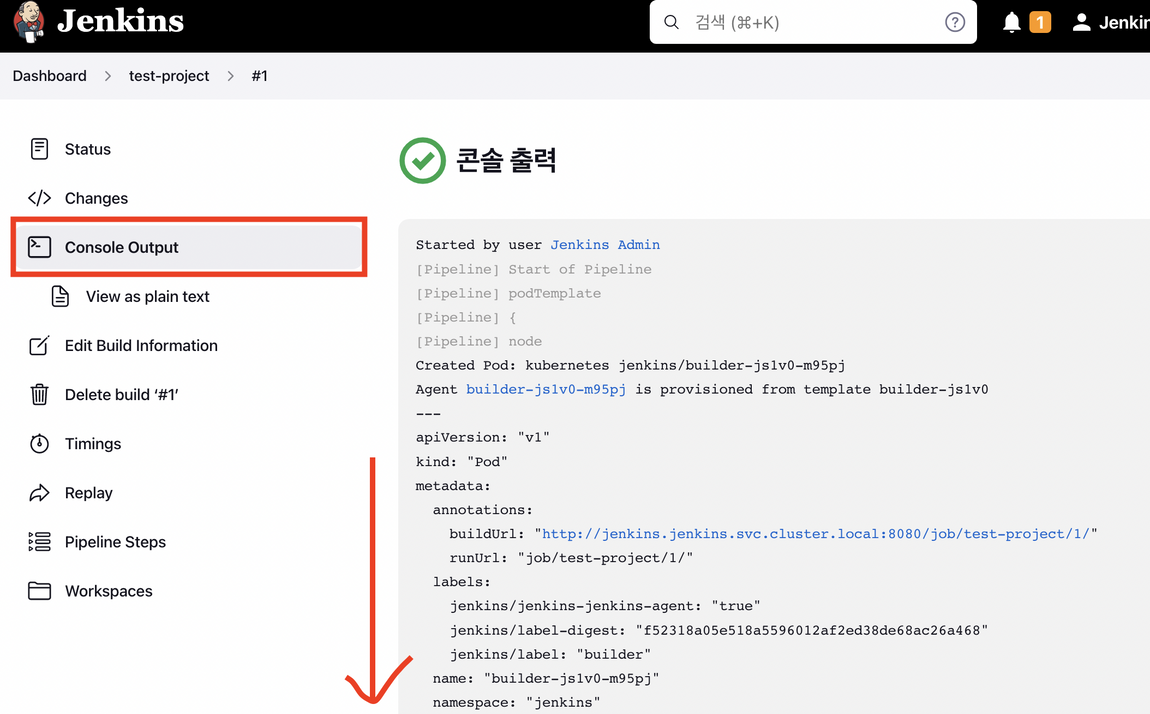Click the name "builder-js1v0-m95pj" line
The width and height of the screenshot is (1150, 714).
(546, 679)
